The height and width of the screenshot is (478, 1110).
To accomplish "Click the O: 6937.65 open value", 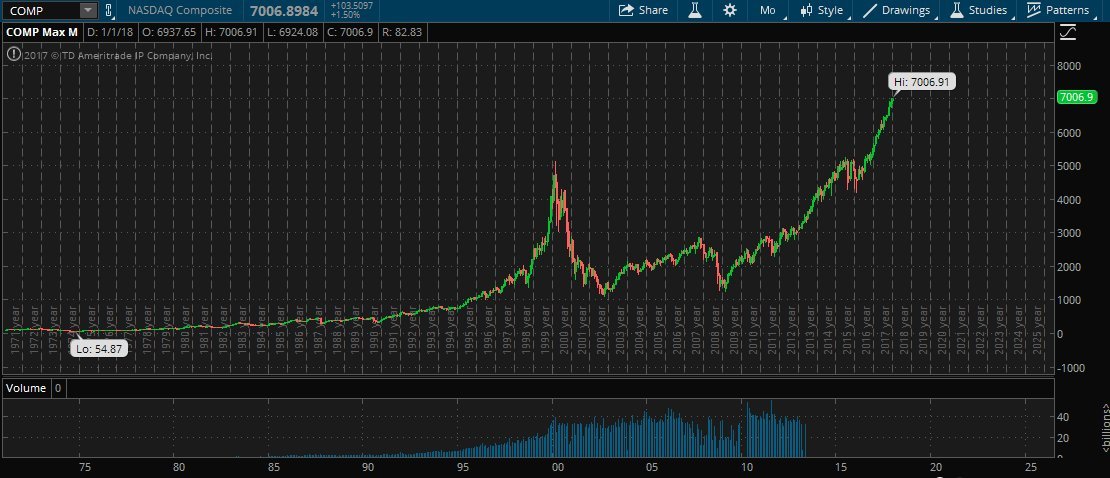I will pos(170,32).
